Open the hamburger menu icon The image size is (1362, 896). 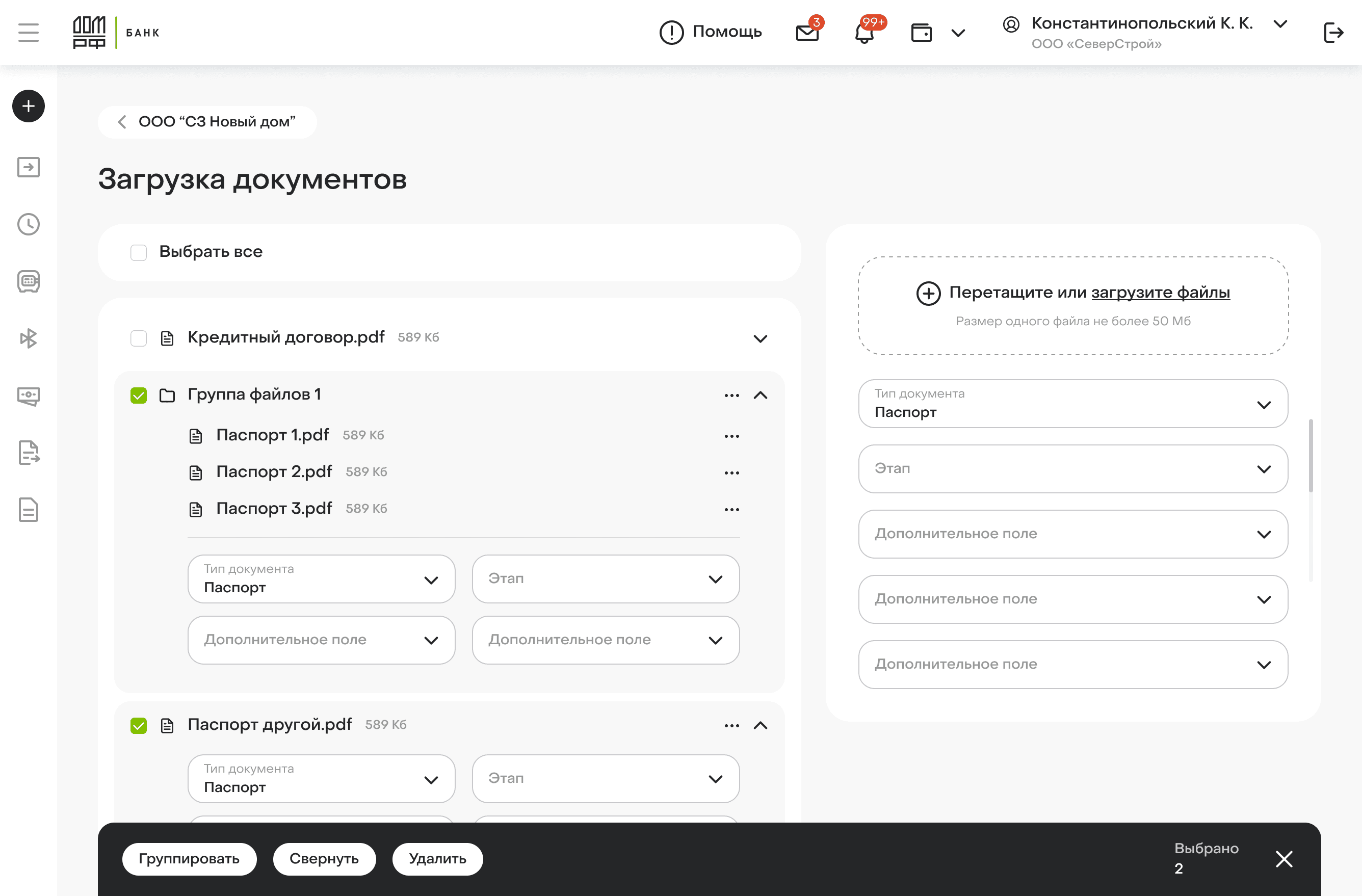[x=28, y=33]
